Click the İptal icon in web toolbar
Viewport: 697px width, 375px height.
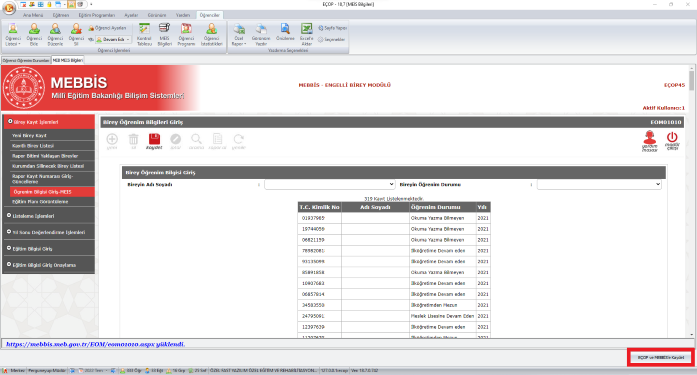(176, 141)
